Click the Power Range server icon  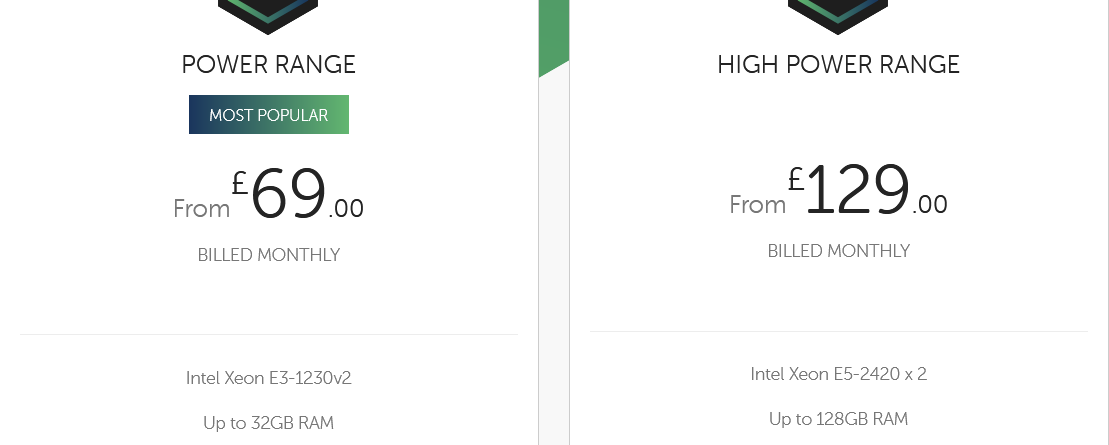point(268,16)
